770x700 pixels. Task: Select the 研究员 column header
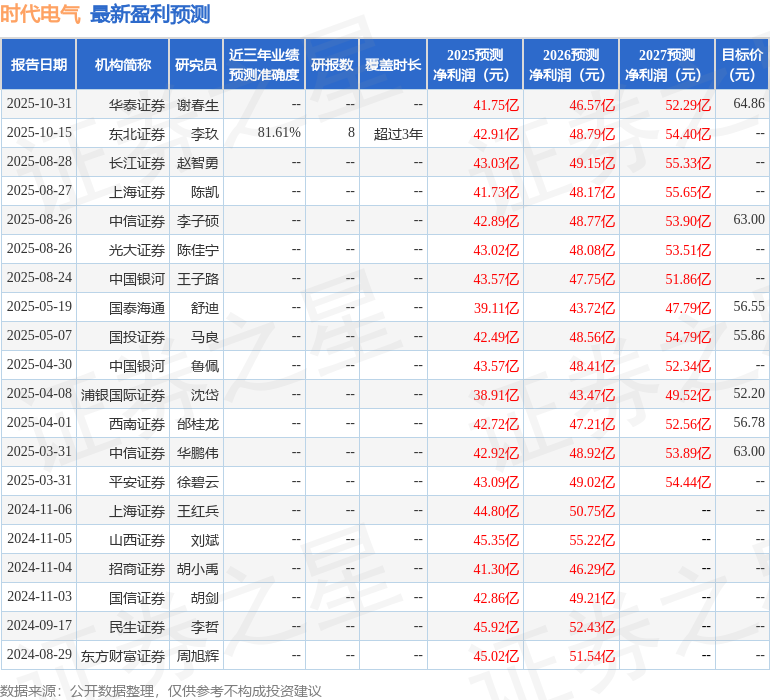point(195,65)
